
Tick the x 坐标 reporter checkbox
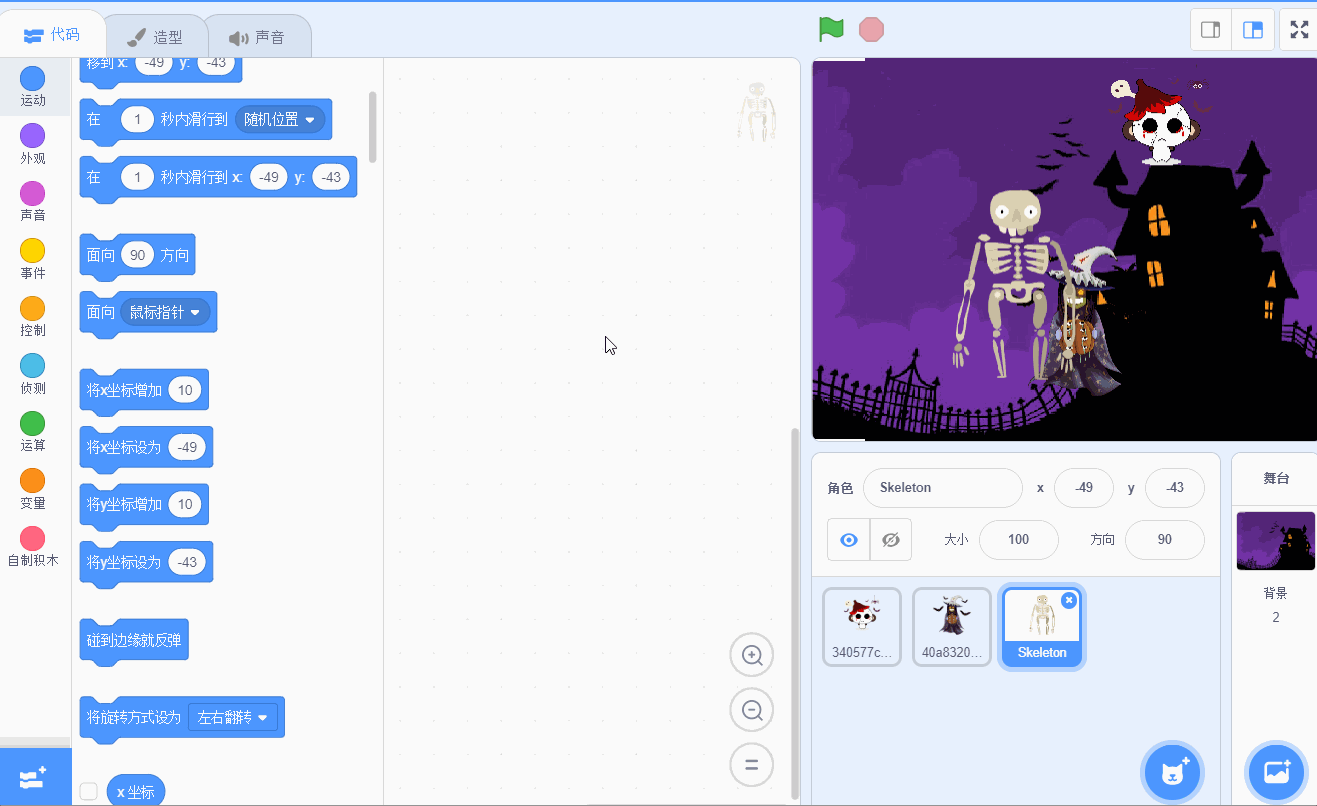[x=89, y=791]
